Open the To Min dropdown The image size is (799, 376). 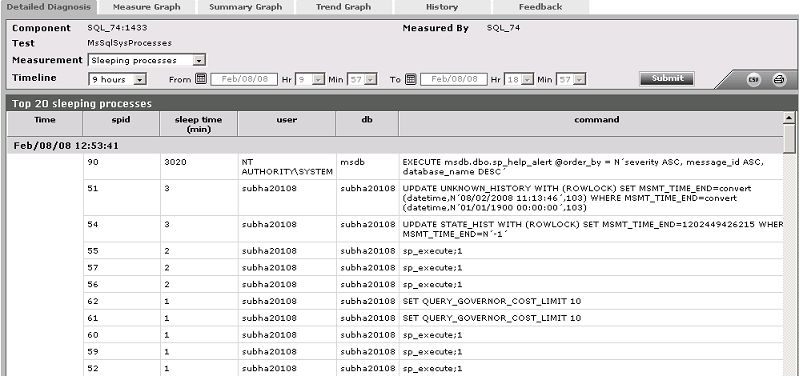coord(571,79)
